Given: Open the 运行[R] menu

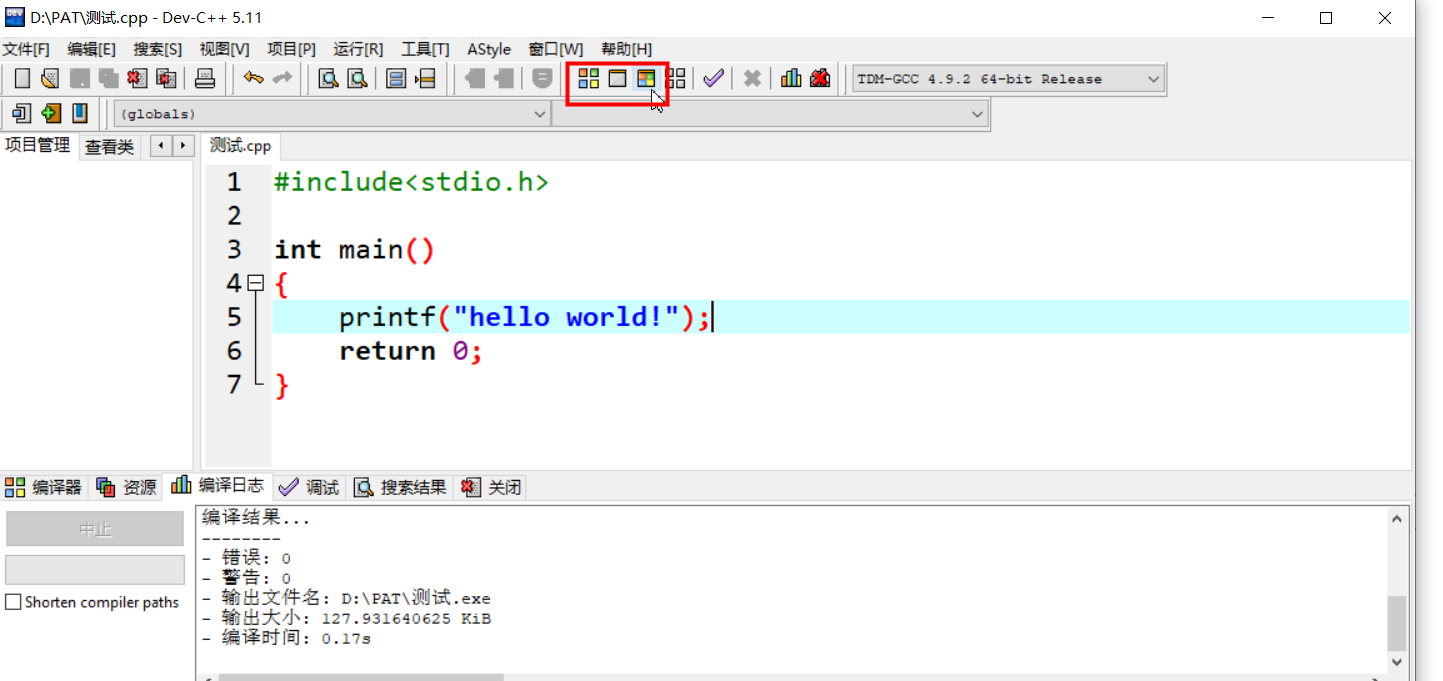Looking at the screenshot, I should [358, 49].
